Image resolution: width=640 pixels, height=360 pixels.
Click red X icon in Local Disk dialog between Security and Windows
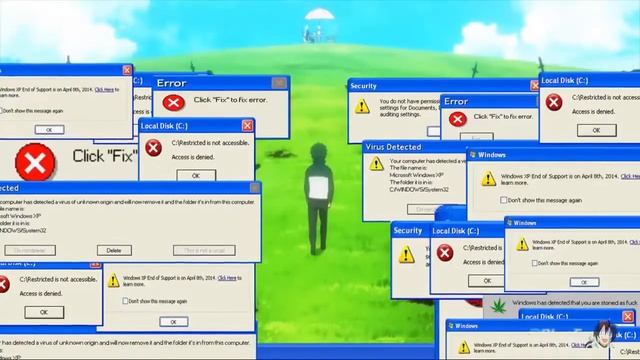click(x=445, y=253)
